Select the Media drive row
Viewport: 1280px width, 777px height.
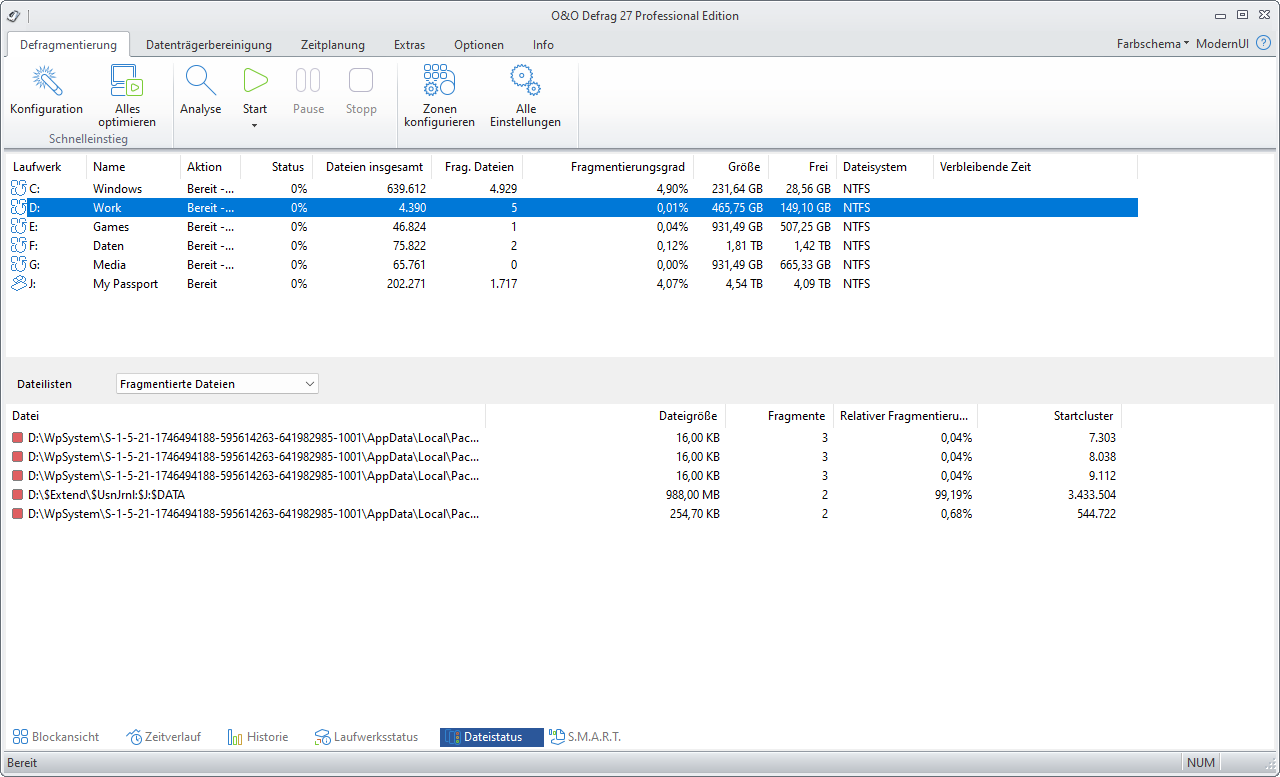click(x=572, y=264)
